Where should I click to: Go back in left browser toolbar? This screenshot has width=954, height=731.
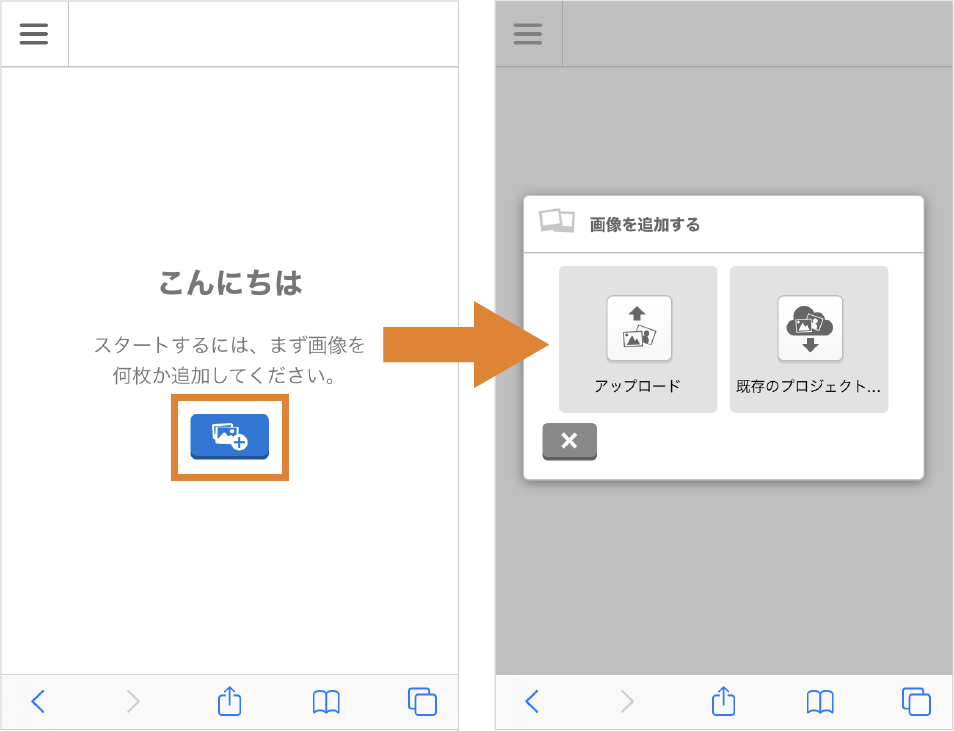point(38,701)
